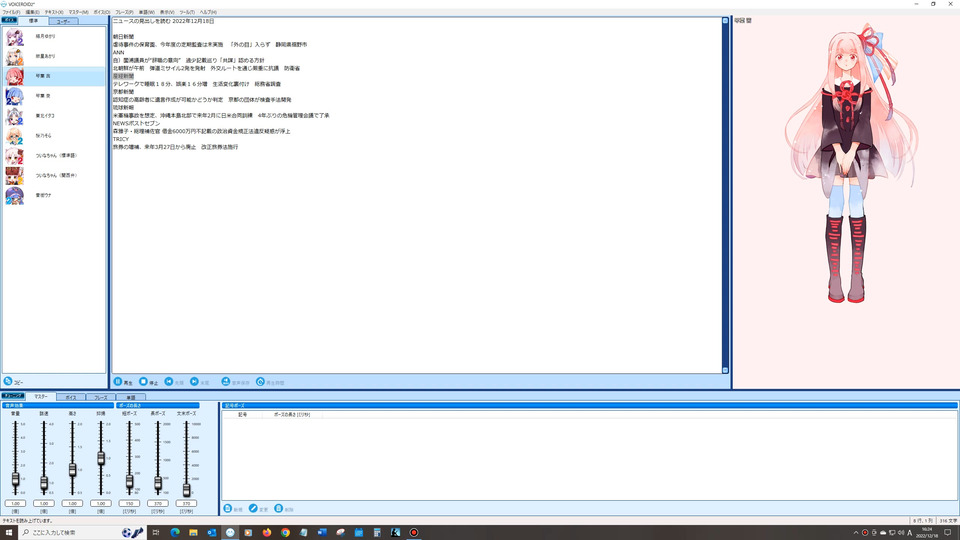
Task: Switch to the ボイス tuning tab
Action: coord(71,397)
